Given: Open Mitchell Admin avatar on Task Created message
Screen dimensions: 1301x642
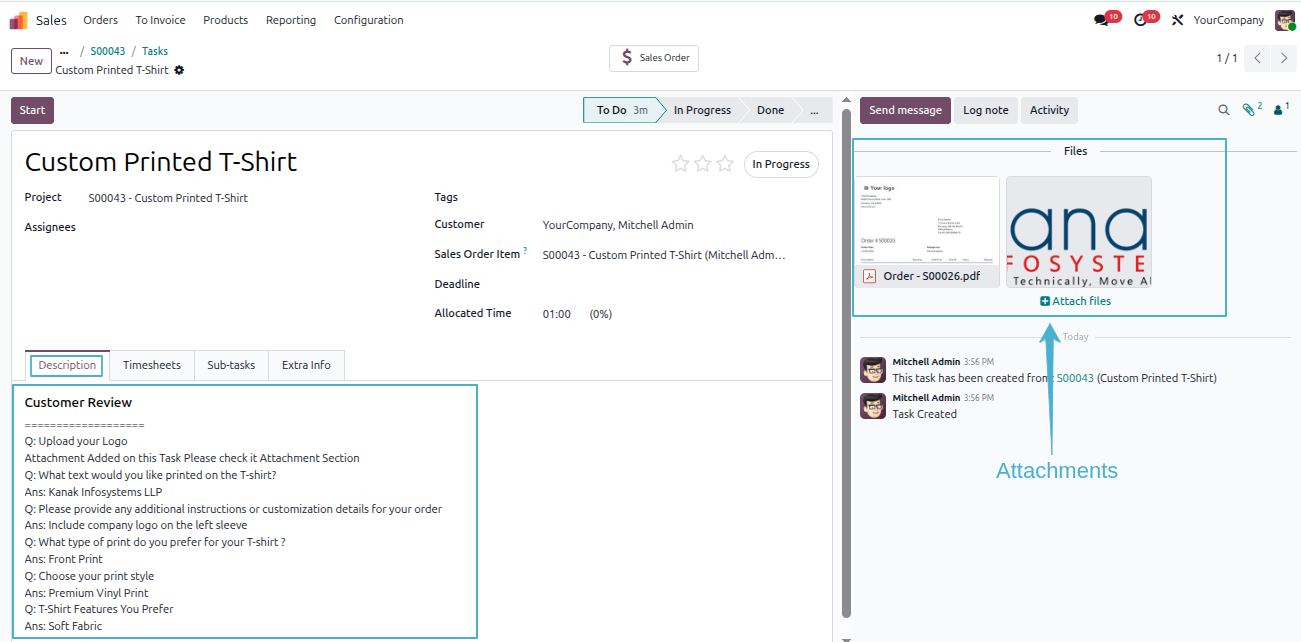Looking at the screenshot, I should coord(873,406).
